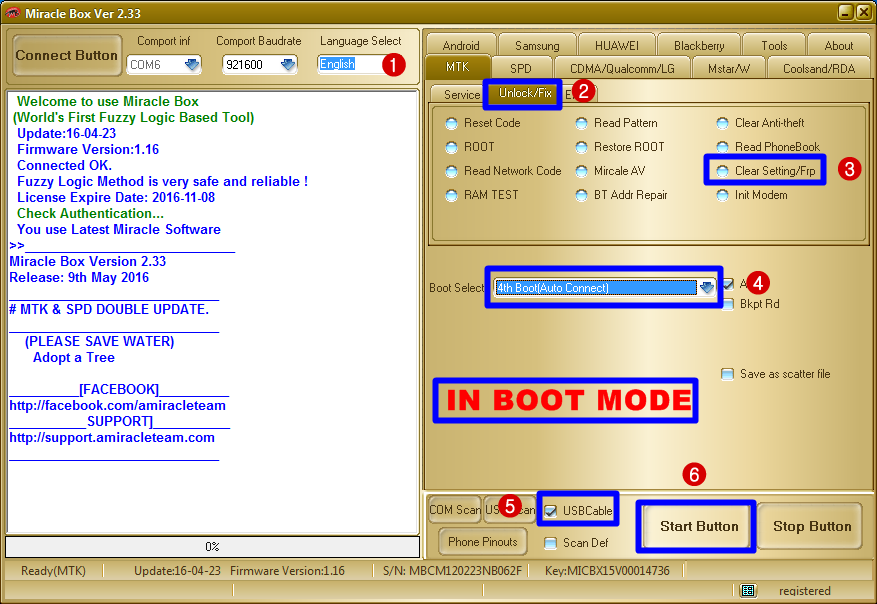The height and width of the screenshot is (604, 877).
Task: Toggle the USBCable checkbox
Action: tap(551, 511)
